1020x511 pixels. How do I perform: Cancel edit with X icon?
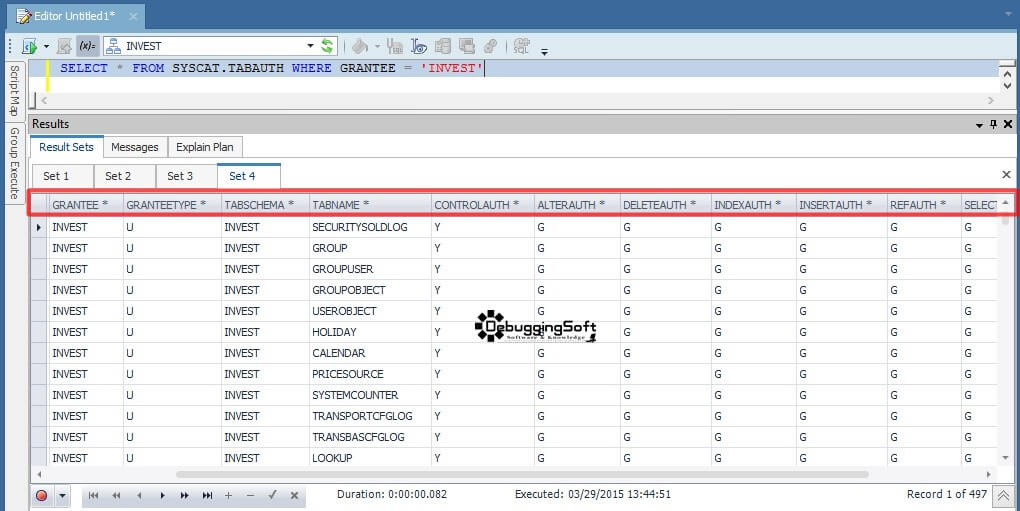click(294, 495)
